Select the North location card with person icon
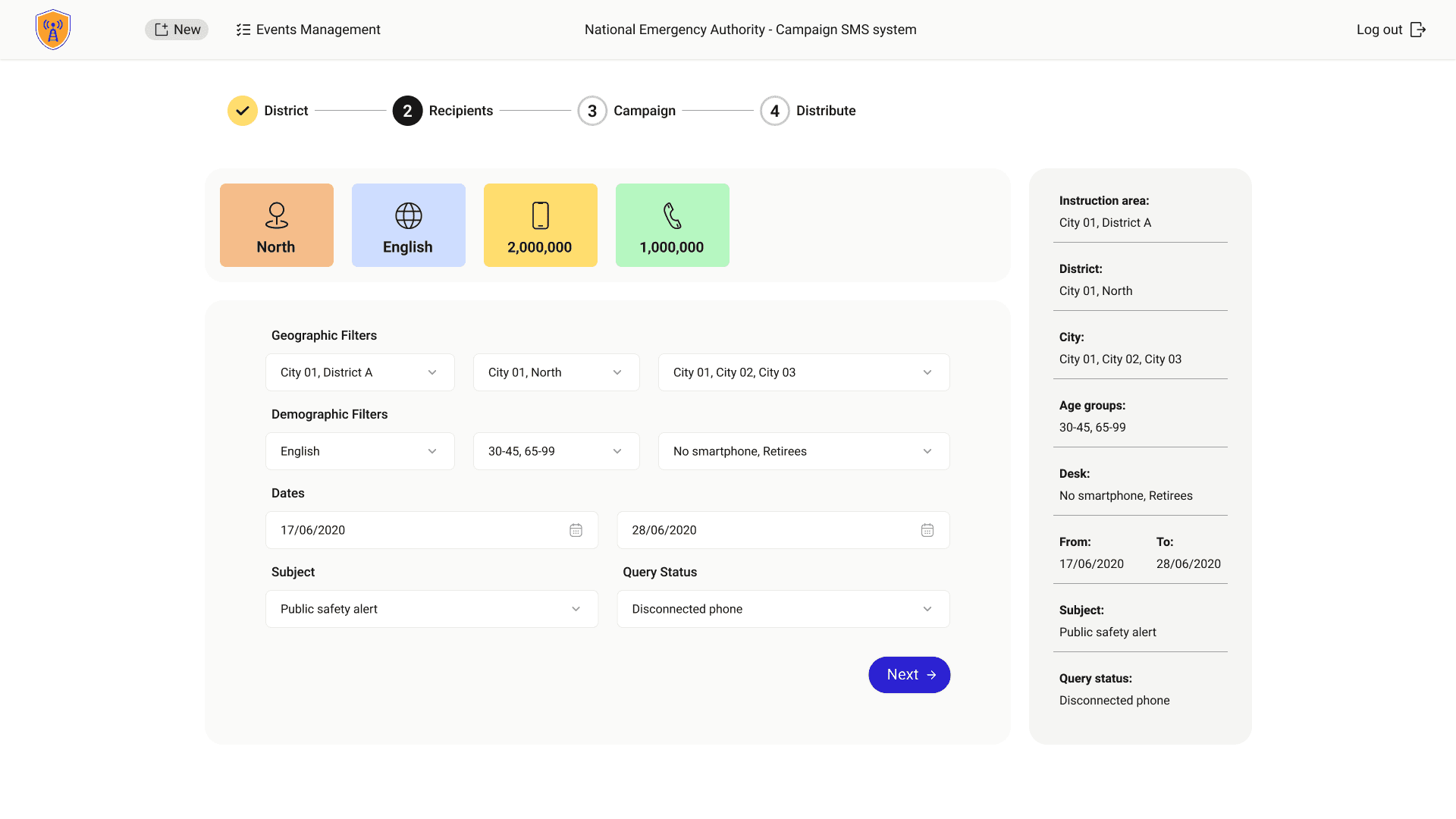The width and height of the screenshot is (1456, 819). pos(276,224)
